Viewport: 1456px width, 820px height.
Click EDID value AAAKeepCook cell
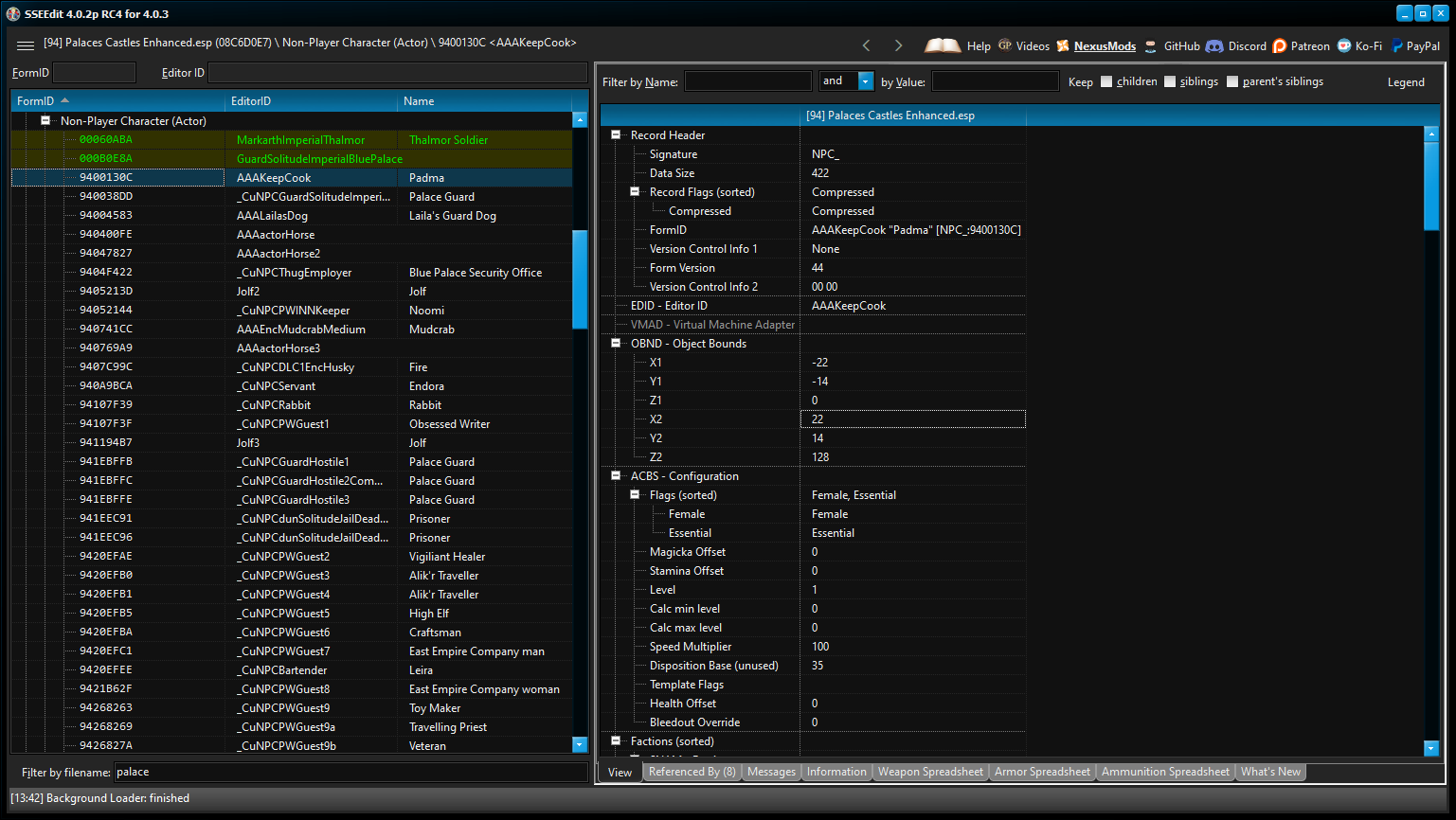tap(913, 306)
